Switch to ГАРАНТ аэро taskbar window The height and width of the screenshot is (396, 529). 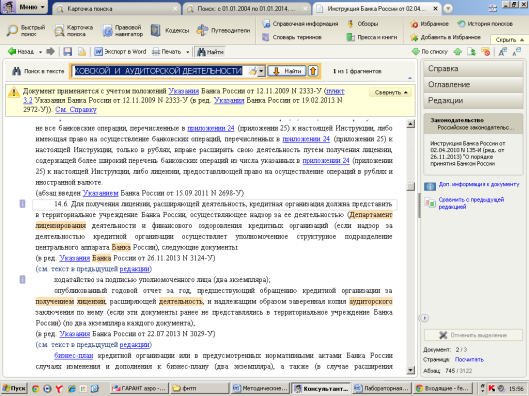(140, 389)
